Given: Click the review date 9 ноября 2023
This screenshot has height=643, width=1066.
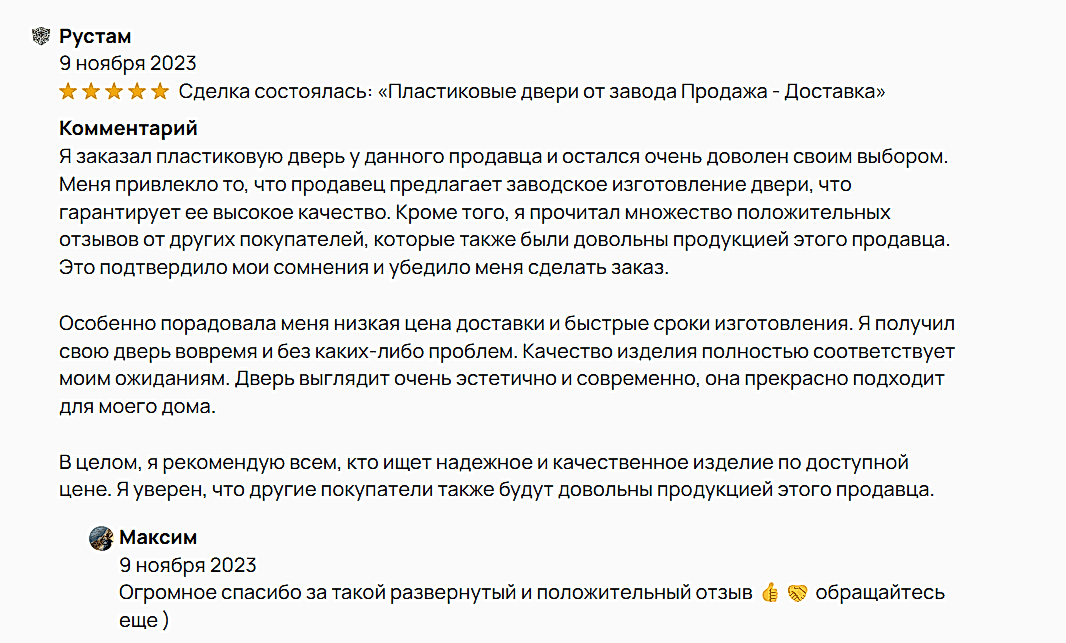Looking at the screenshot, I should click(x=128, y=63).
